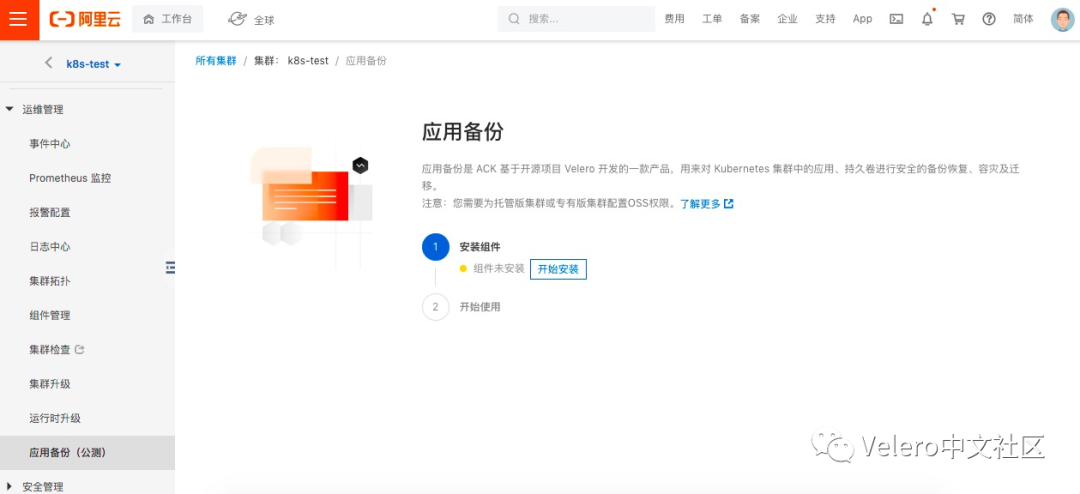1080x494 pixels.
Task: Click the 应用备份 breadcrumb text
Action: [366, 61]
